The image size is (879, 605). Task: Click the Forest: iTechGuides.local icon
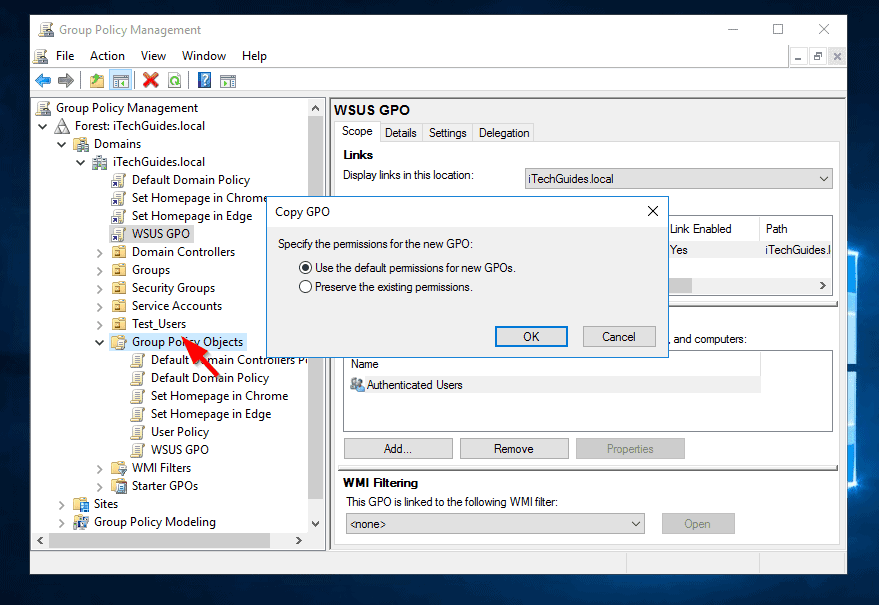62,126
